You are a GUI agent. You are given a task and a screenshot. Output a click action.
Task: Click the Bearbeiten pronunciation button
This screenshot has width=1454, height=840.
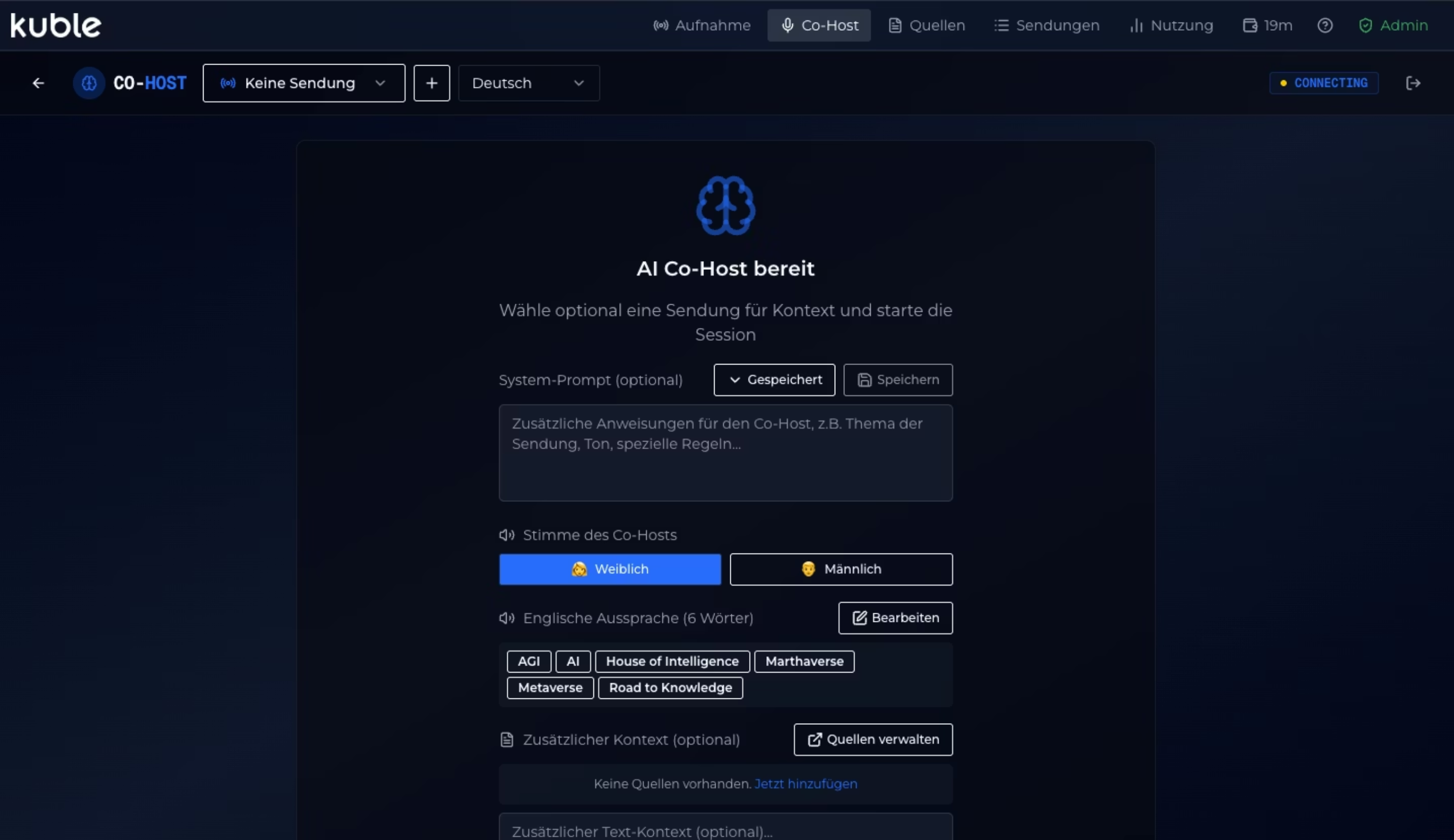coord(895,617)
